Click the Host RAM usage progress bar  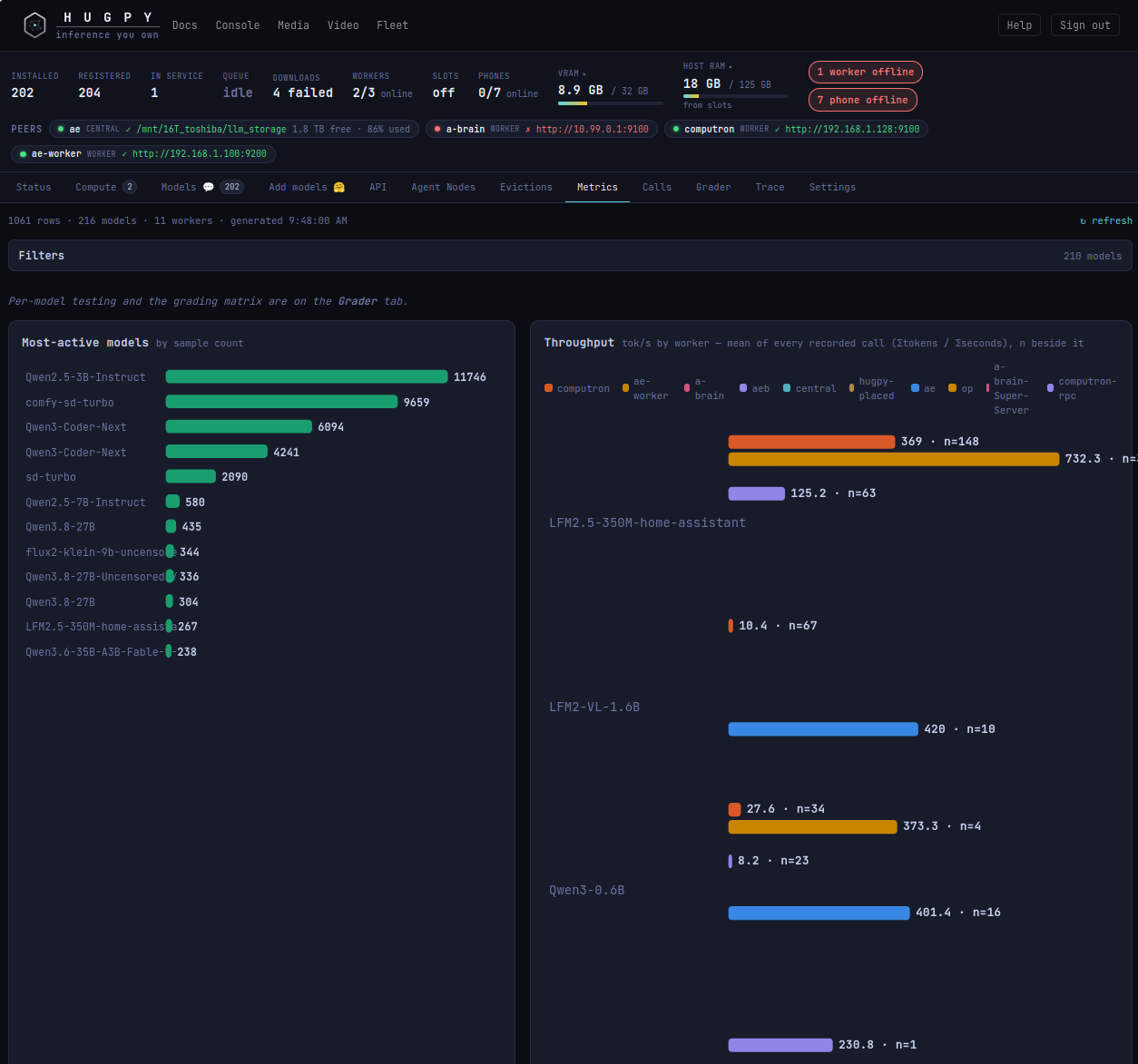736,96
